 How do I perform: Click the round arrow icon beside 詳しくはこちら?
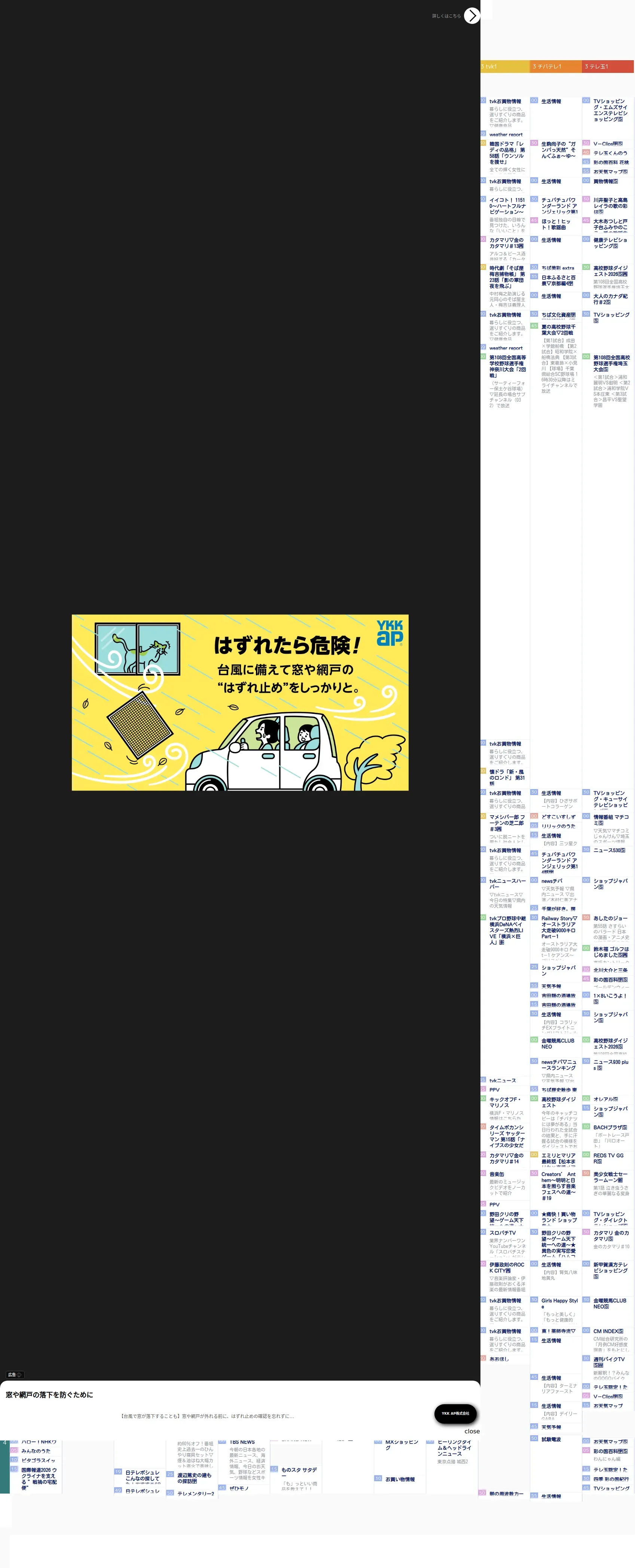[x=472, y=16]
